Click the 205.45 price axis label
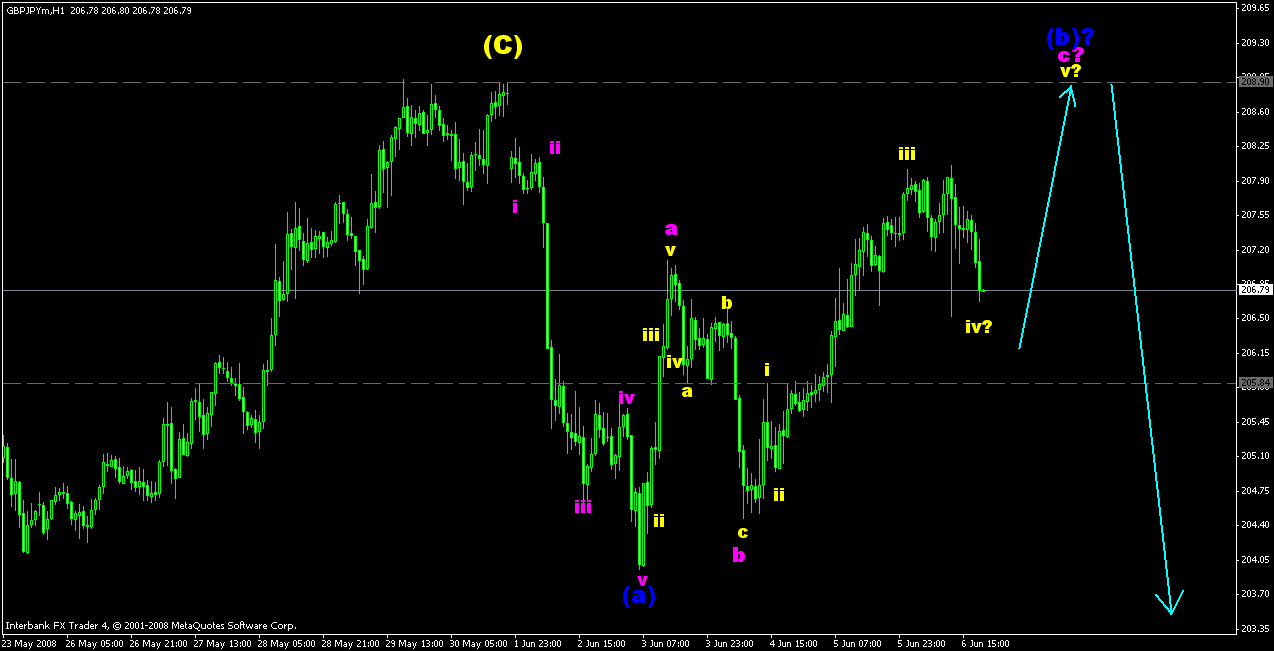This screenshot has height=651, width=1274. click(x=1254, y=421)
